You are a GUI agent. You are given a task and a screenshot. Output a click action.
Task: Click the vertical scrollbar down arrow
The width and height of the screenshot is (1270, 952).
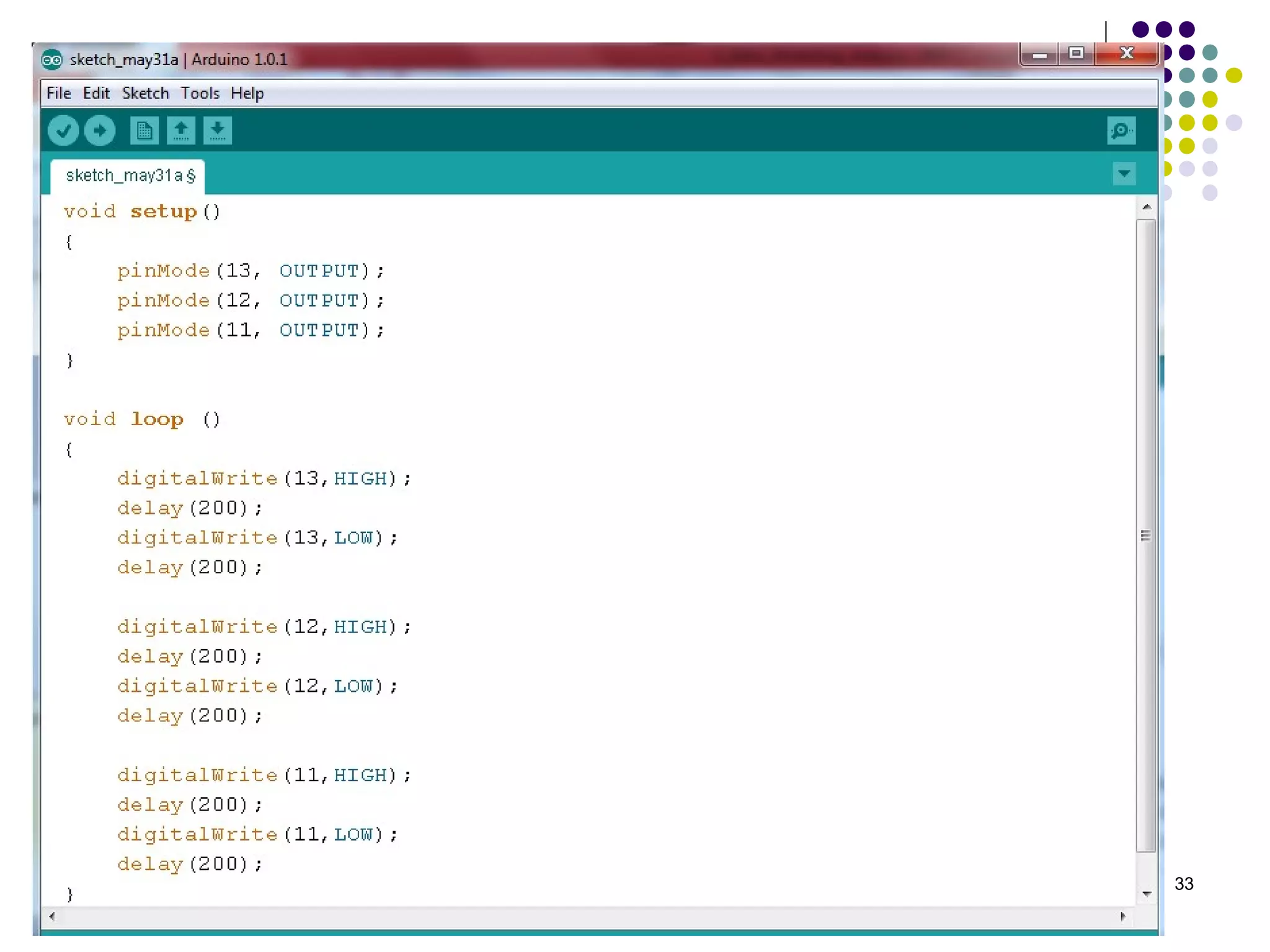[x=1147, y=894]
